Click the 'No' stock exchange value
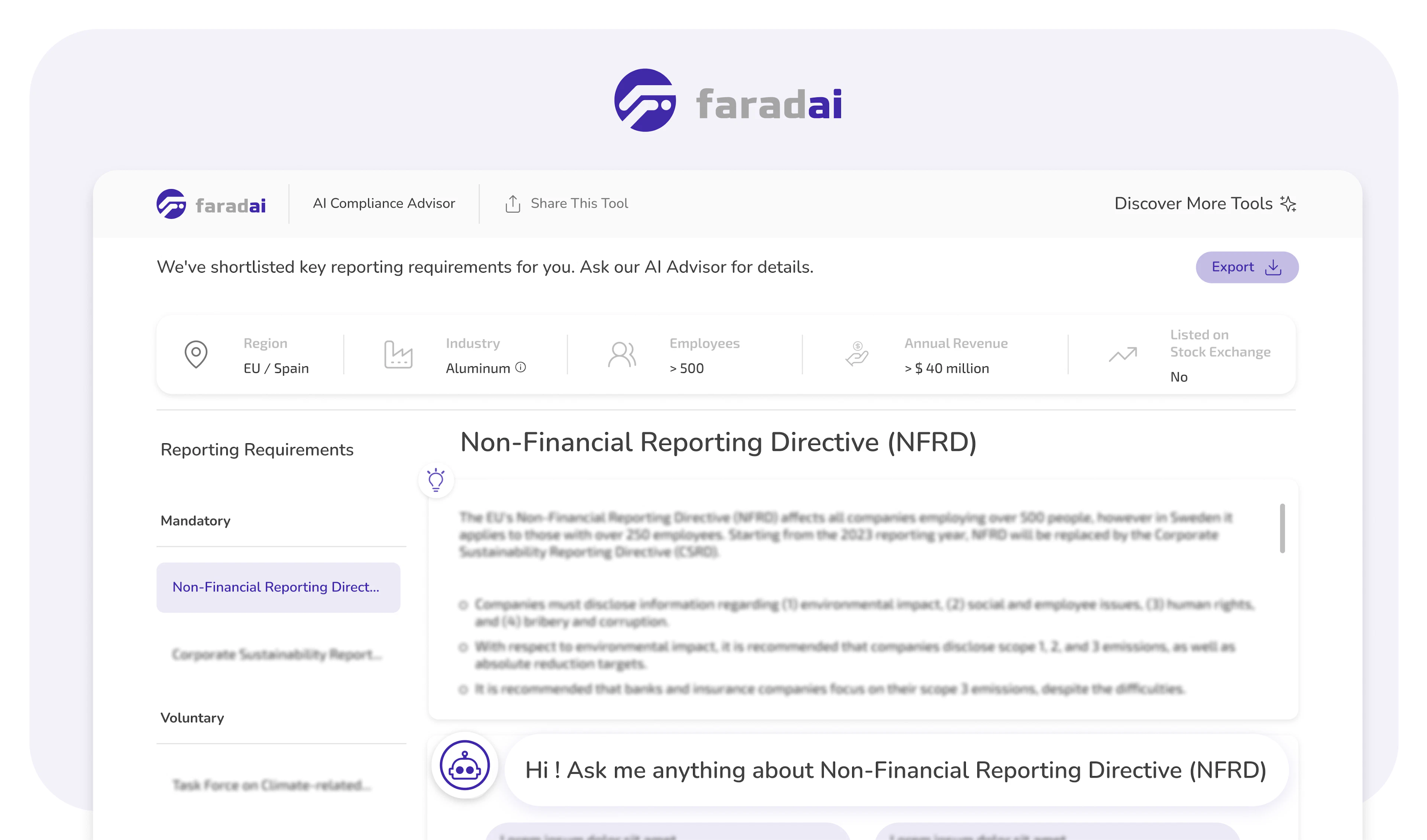This screenshot has width=1427, height=840. click(1178, 377)
